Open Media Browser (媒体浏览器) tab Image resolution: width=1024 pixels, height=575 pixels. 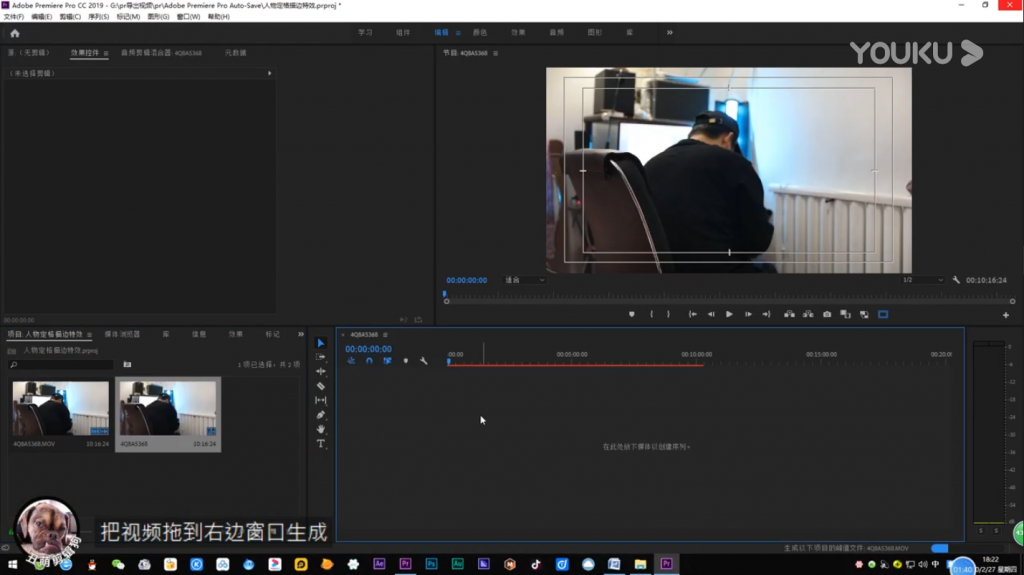pos(122,334)
